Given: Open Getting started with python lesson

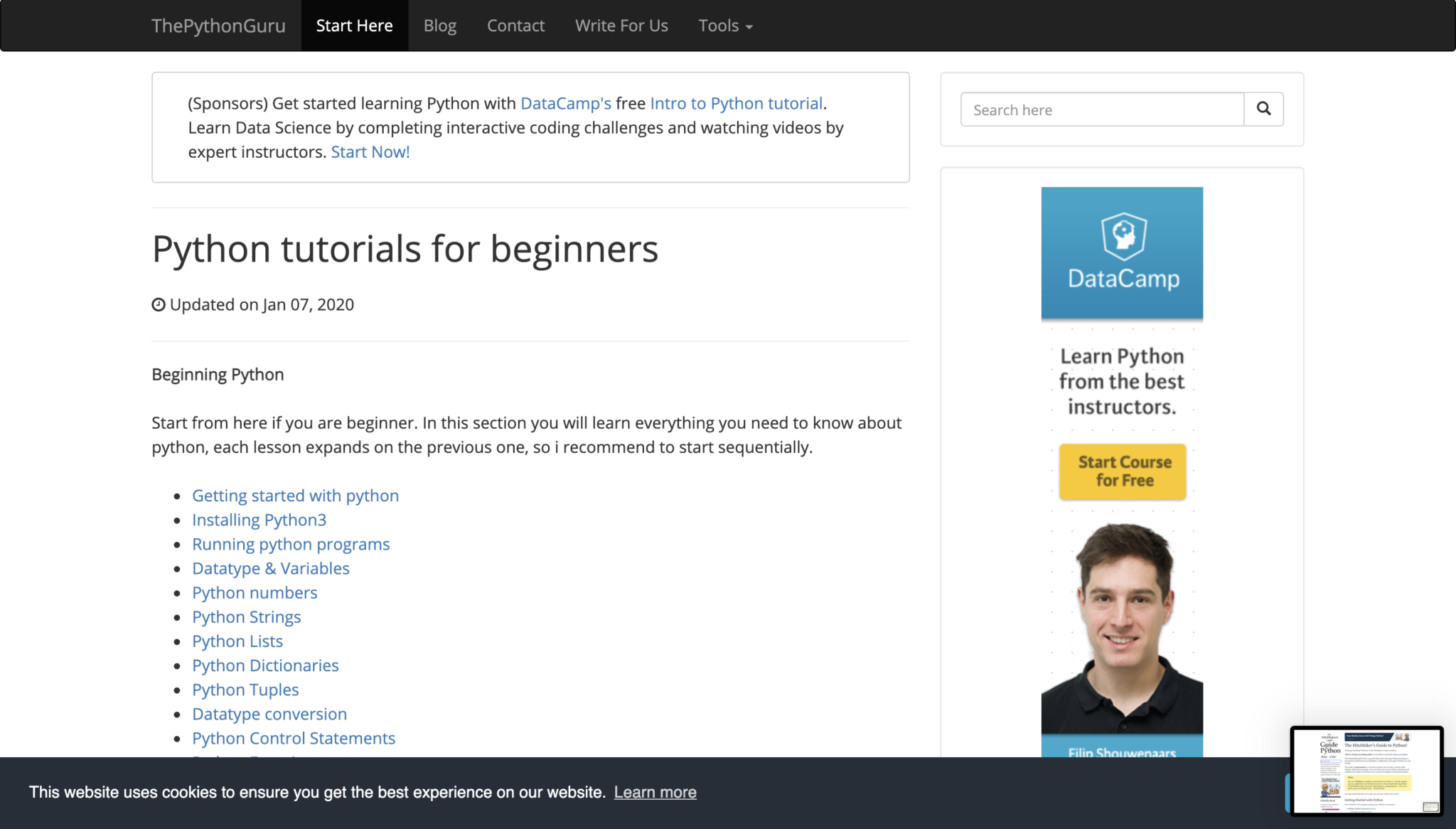Looking at the screenshot, I should [295, 496].
